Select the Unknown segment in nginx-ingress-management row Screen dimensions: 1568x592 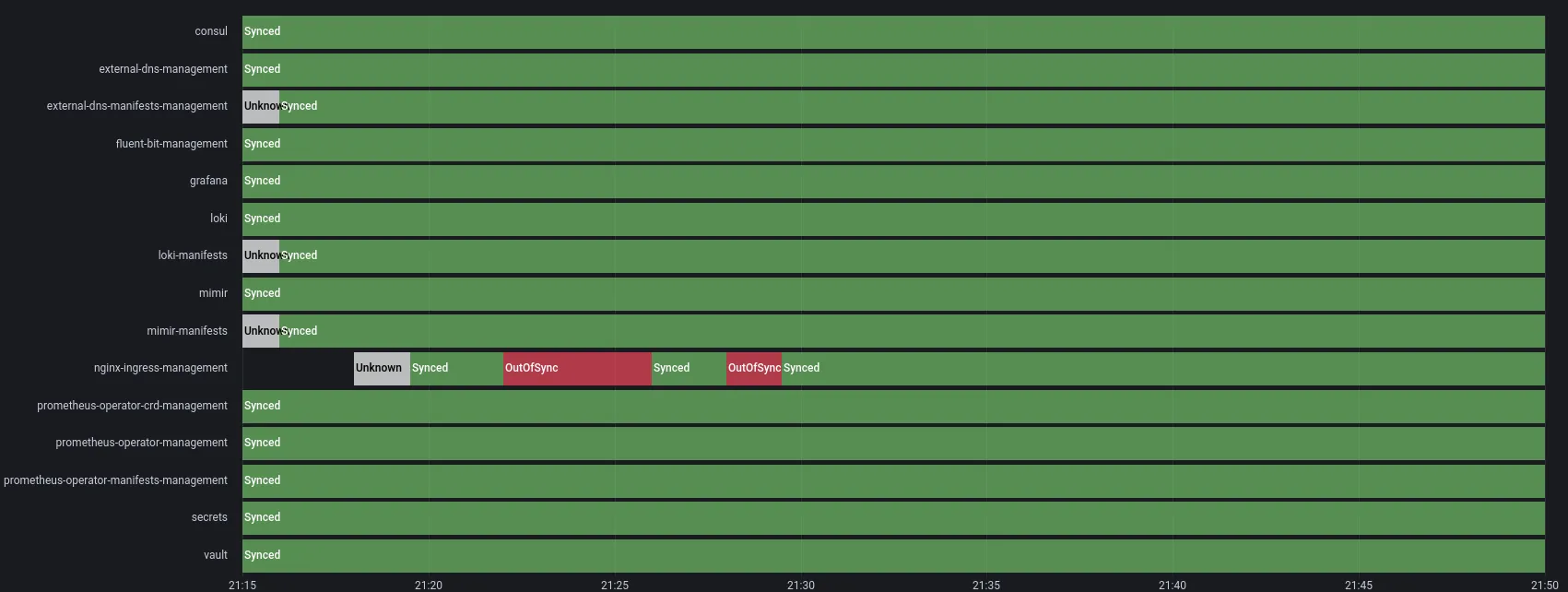coord(382,369)
